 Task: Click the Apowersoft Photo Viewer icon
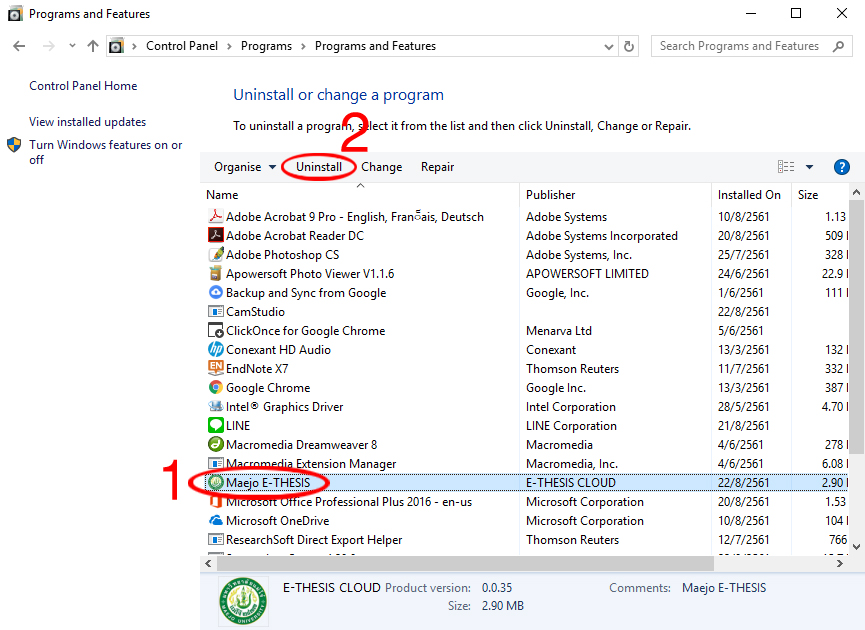[216, 274]
